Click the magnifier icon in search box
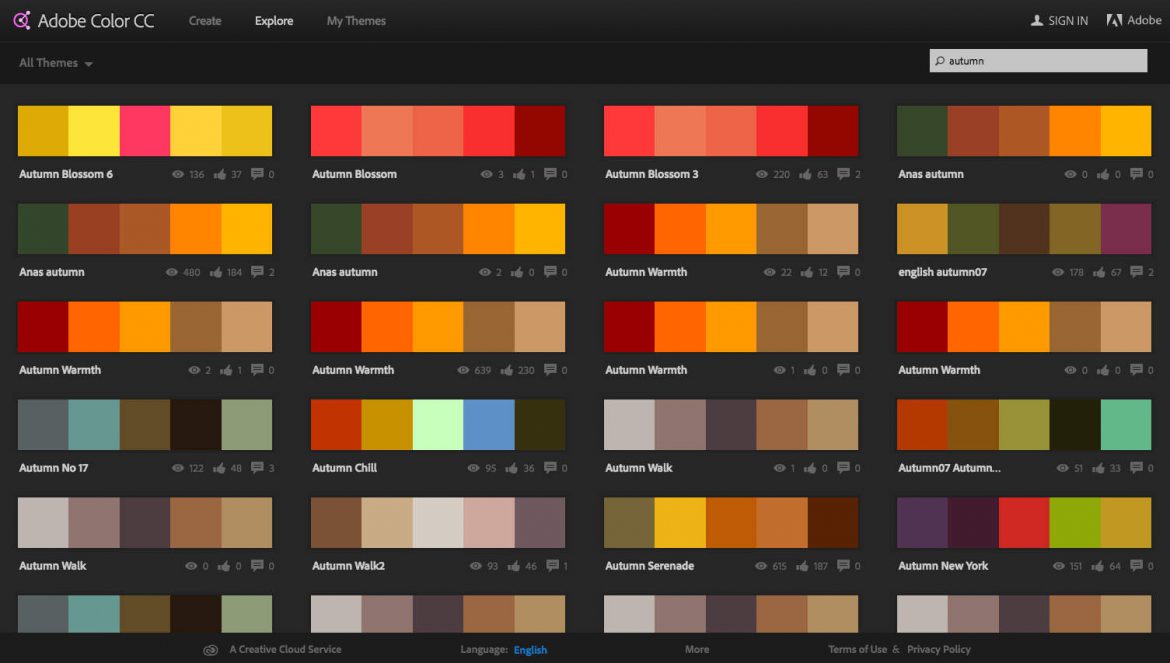This screenshot has width=1170, height=663. (939, 61)
